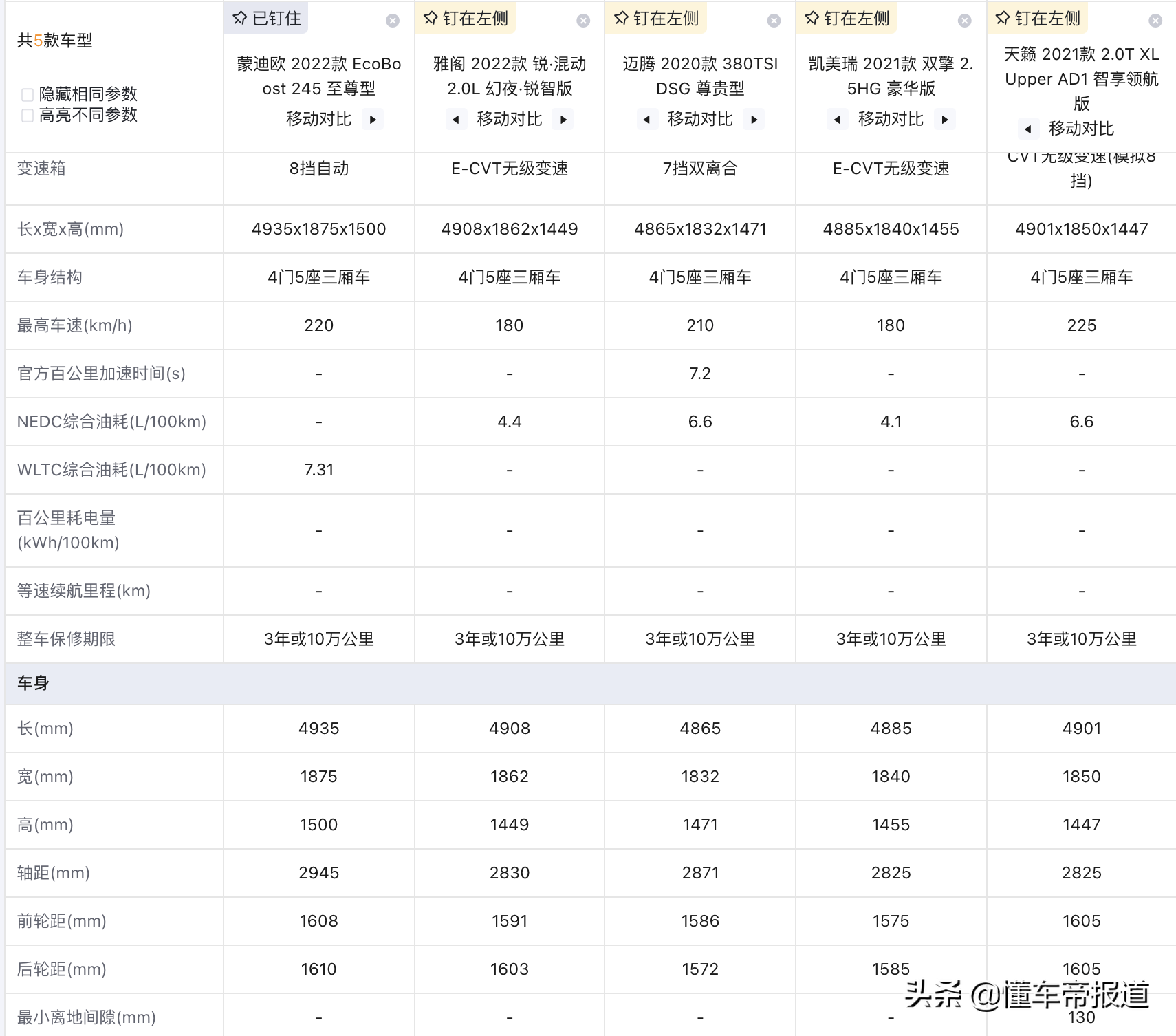Remove the 雅阁 2022款 column with its close icon

(x=583, y=21)
